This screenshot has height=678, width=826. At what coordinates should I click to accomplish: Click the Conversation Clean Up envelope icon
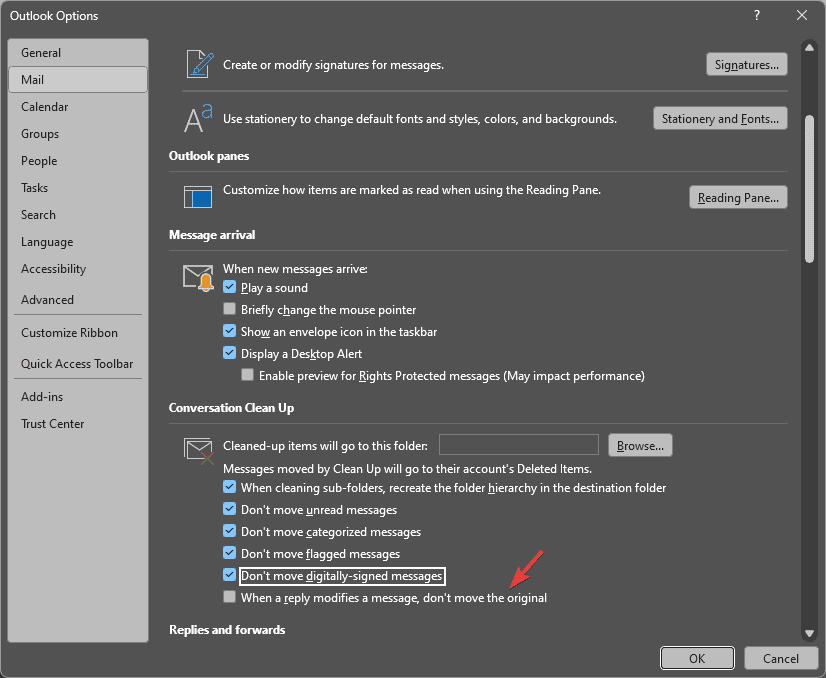(199, 450)
